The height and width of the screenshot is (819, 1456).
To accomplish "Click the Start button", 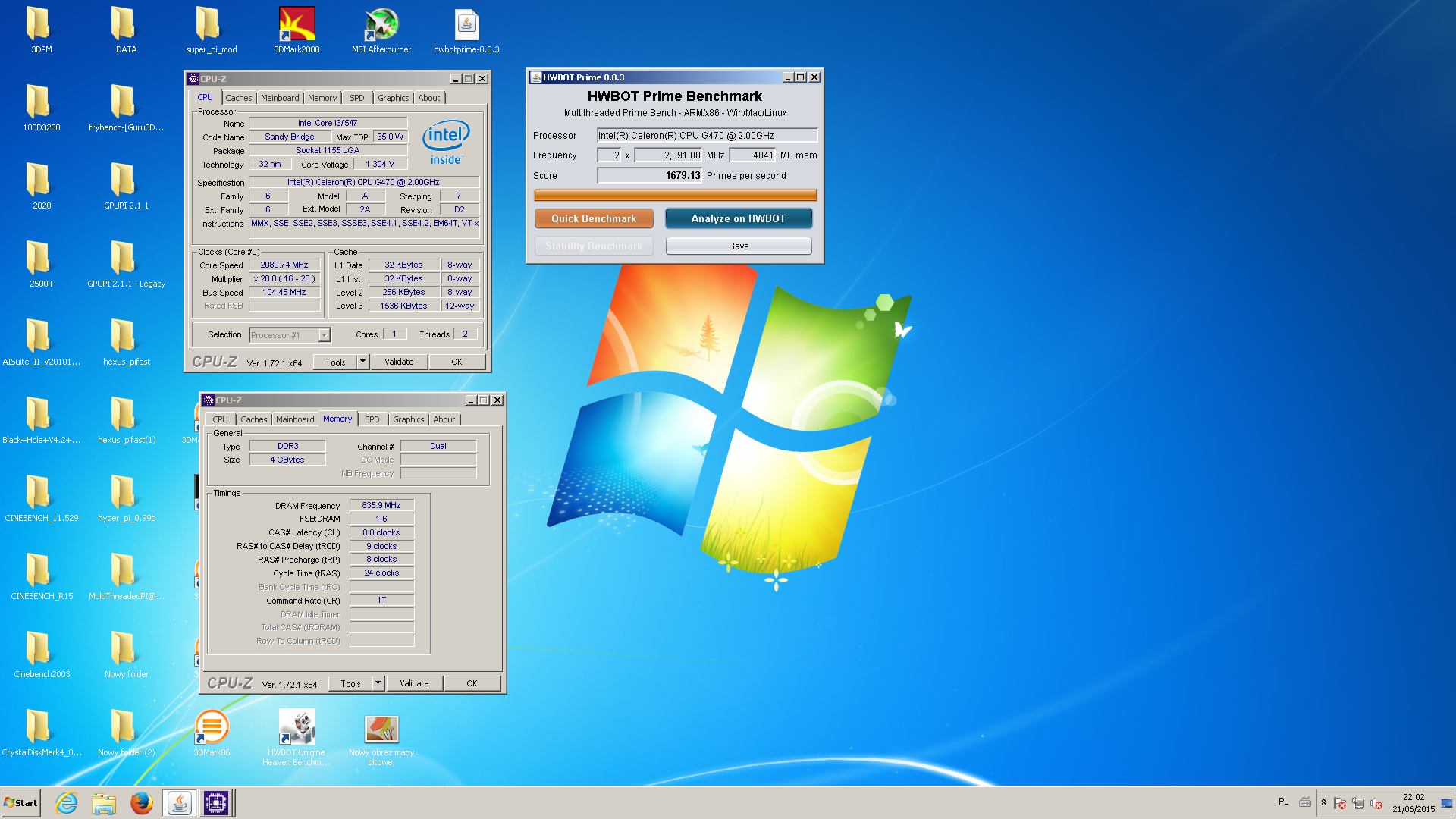I will pyautogui.click(x=21, y=803).
